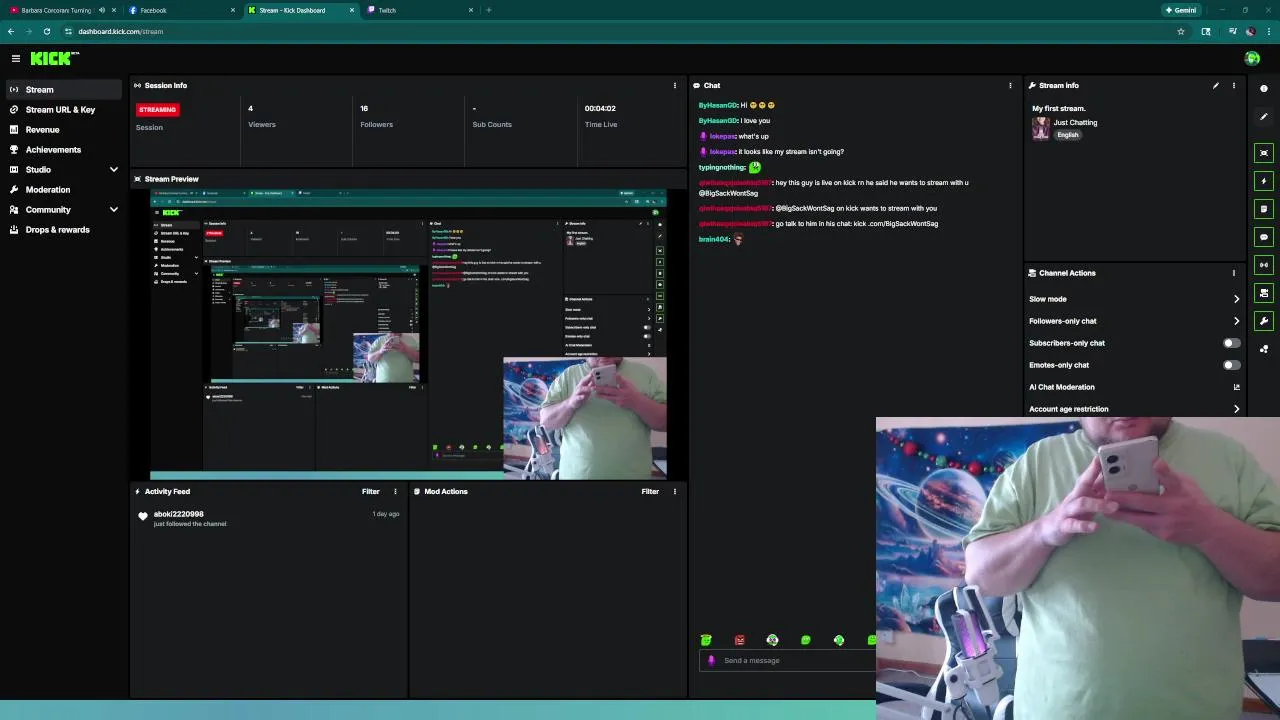Open the hamburger menu beside the Kick logo

click(x=16, y=59)
